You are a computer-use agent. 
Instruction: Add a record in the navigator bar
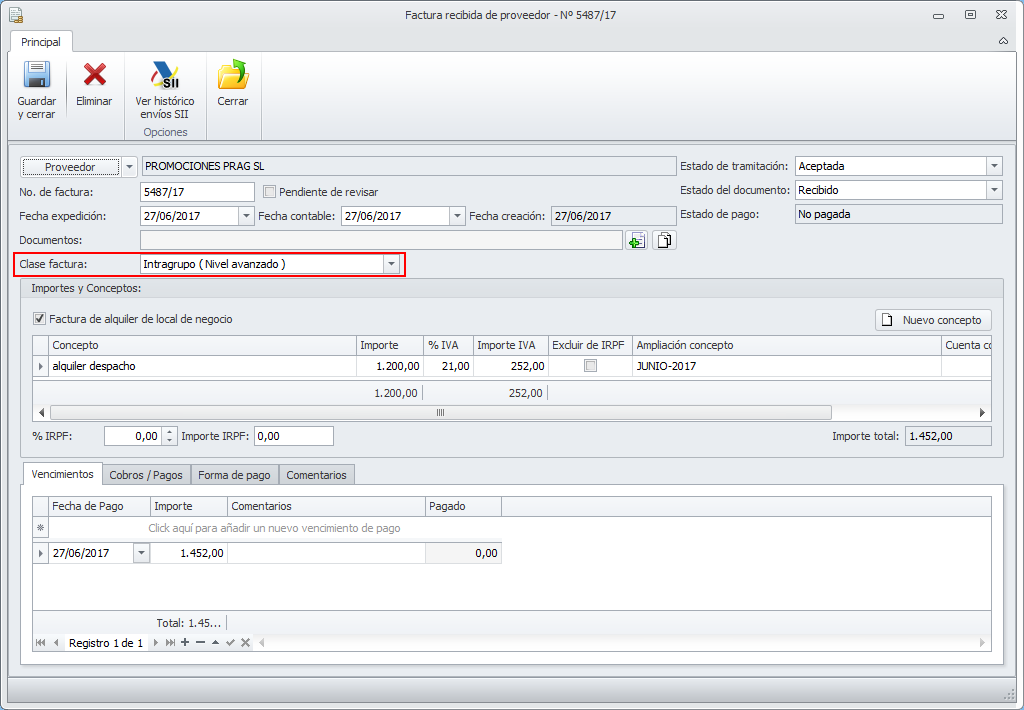[x=185, y=642]
